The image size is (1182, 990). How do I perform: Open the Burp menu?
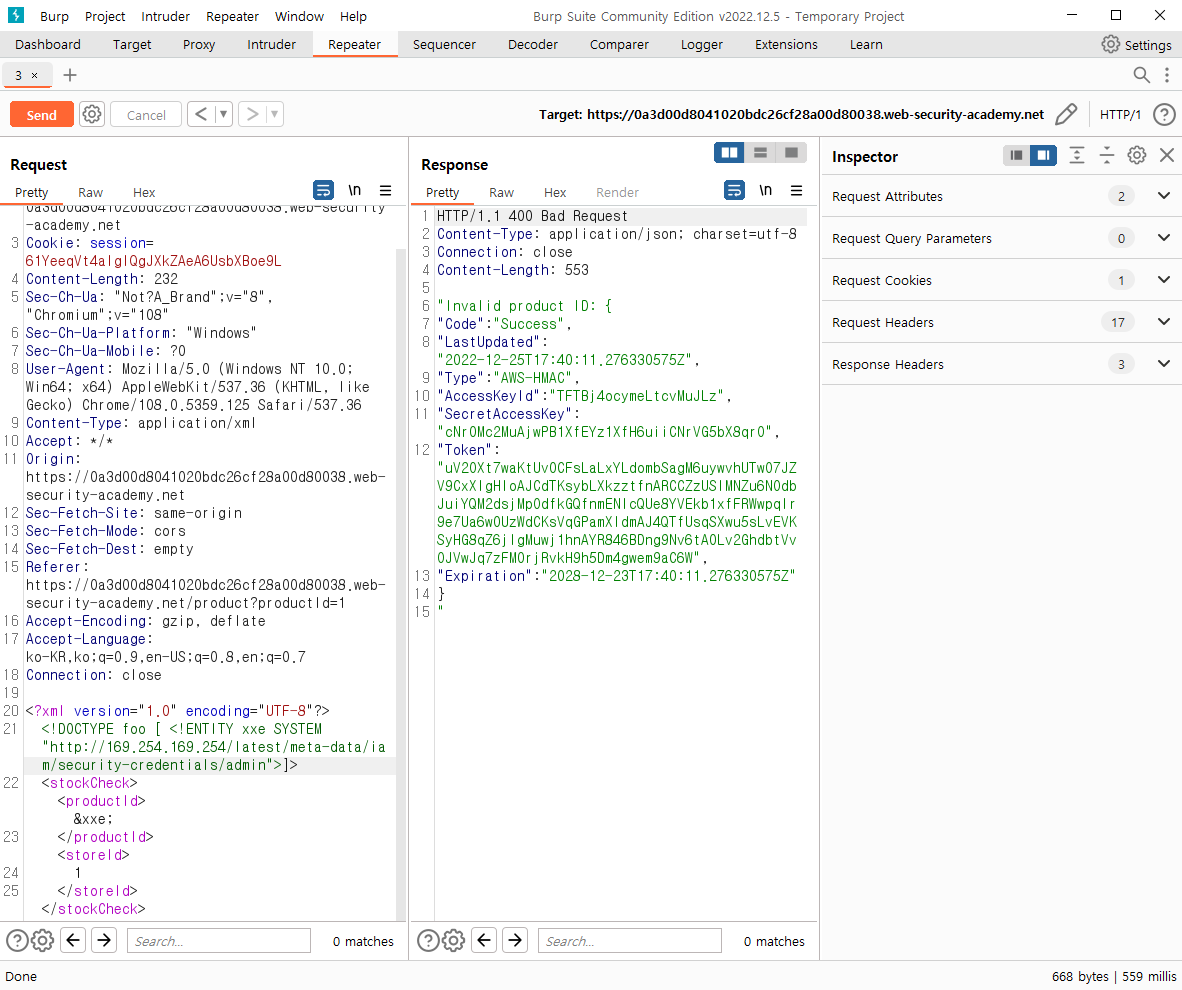[x=54, y=16]
